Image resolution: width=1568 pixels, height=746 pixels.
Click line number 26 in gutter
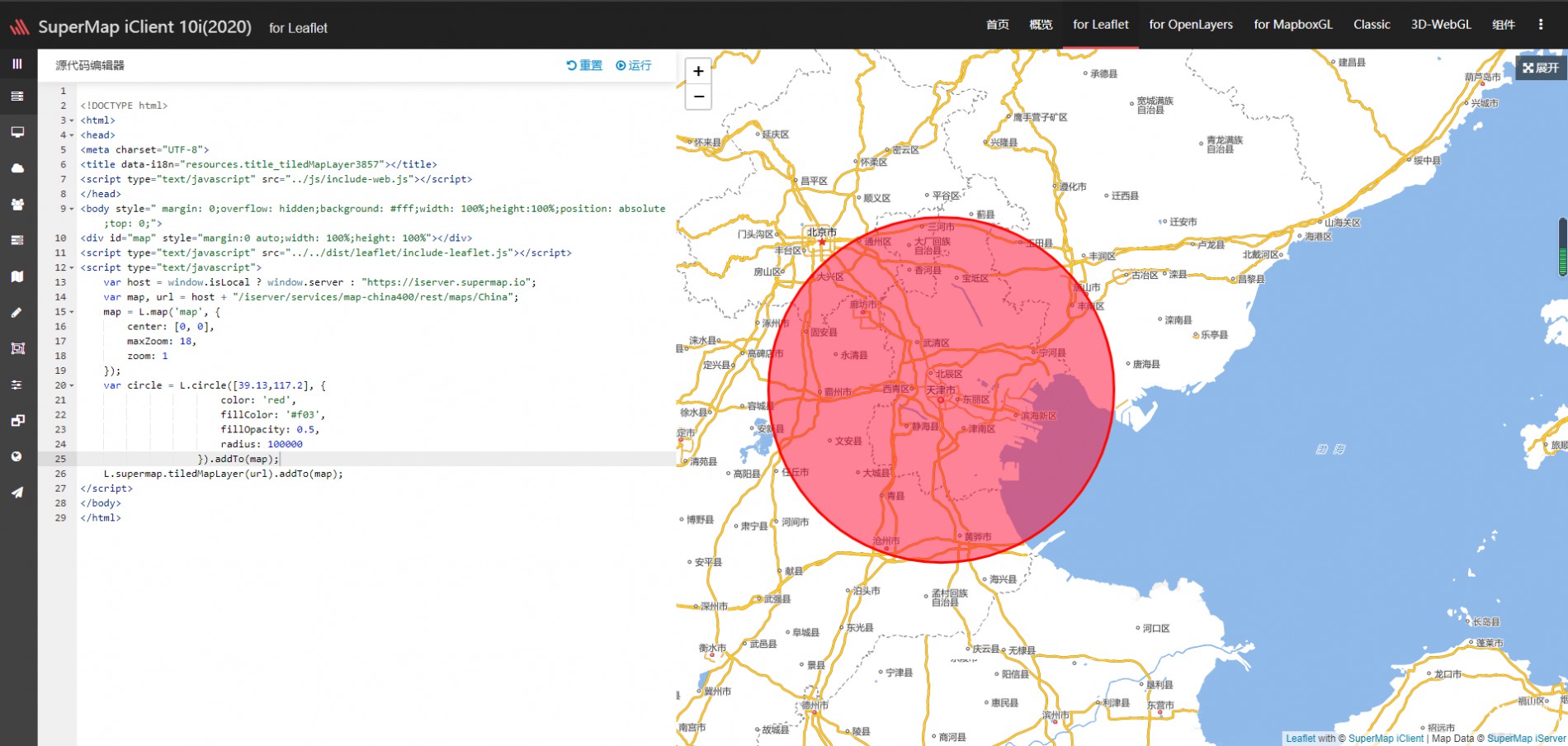click(x=60, y=474)
